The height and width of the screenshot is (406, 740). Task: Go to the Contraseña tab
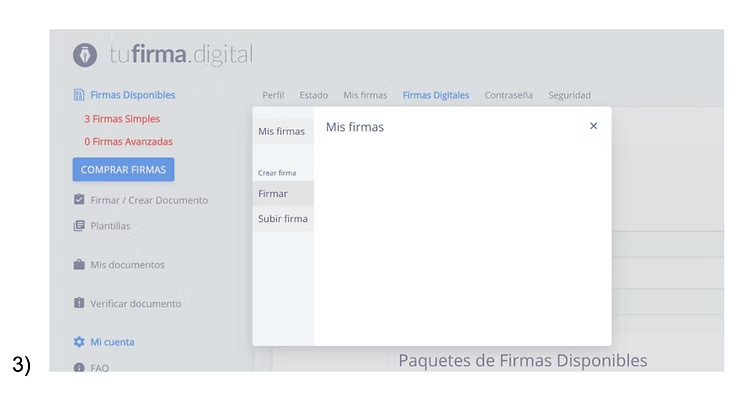pyautogui.click(x=508, y=95)
